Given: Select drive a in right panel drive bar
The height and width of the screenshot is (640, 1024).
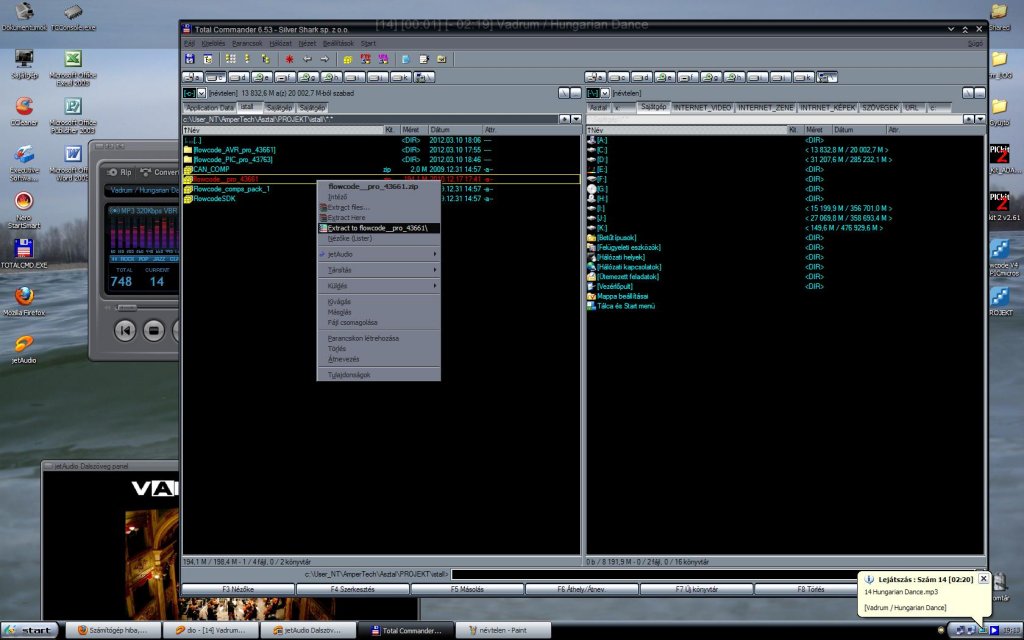Looking at the screenshot, I should [x=595, y=77].
